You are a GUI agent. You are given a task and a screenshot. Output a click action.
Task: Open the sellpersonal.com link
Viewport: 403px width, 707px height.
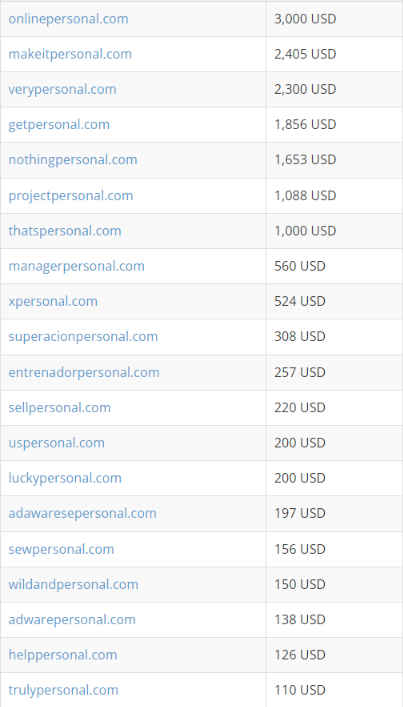point(60,408)
